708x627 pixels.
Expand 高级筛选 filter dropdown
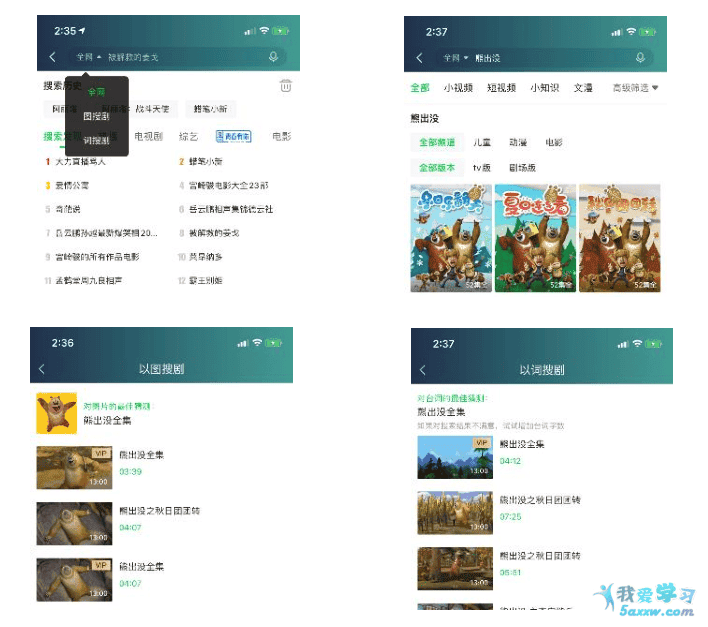635,88
